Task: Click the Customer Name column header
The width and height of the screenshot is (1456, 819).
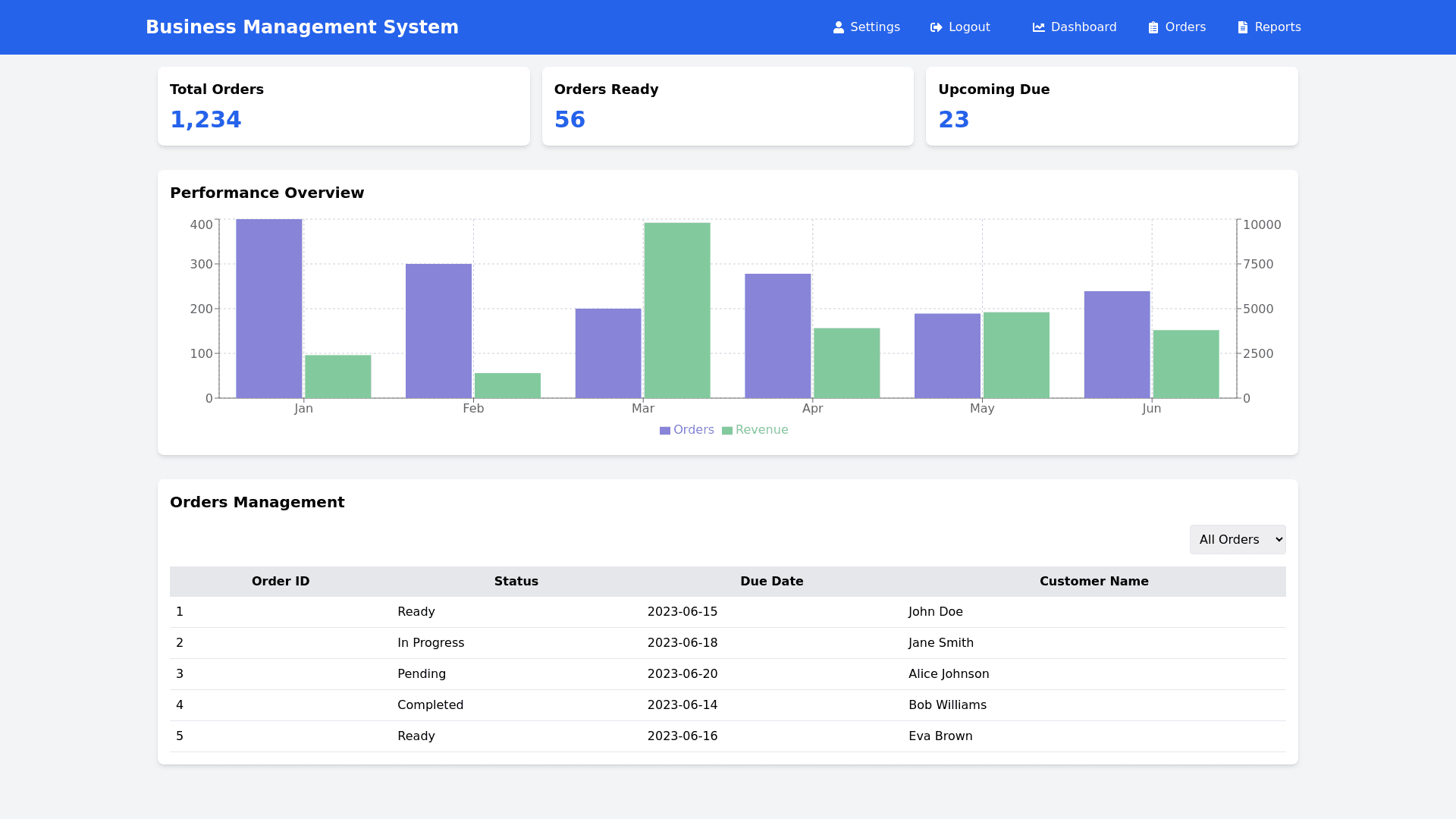Action: tap(1093, 582)
